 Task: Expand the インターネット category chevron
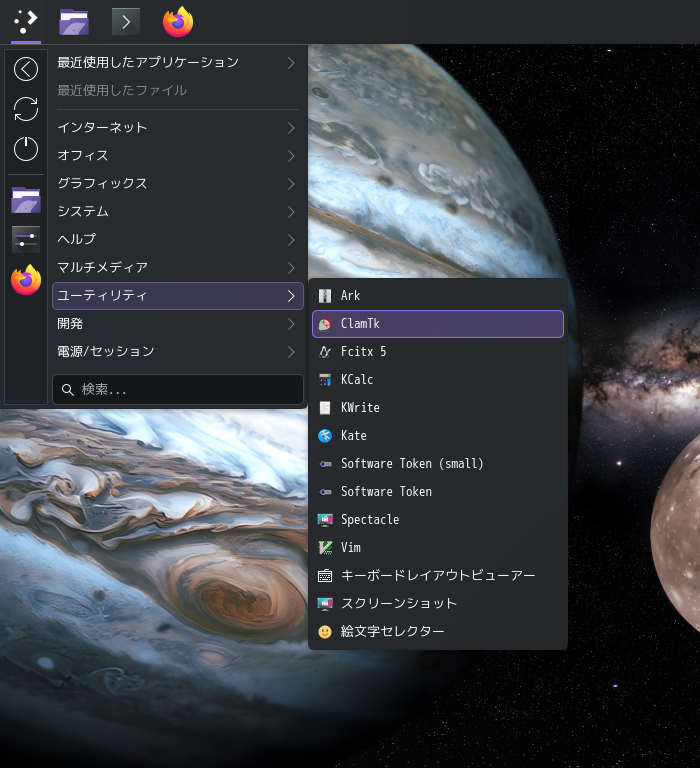291,128
